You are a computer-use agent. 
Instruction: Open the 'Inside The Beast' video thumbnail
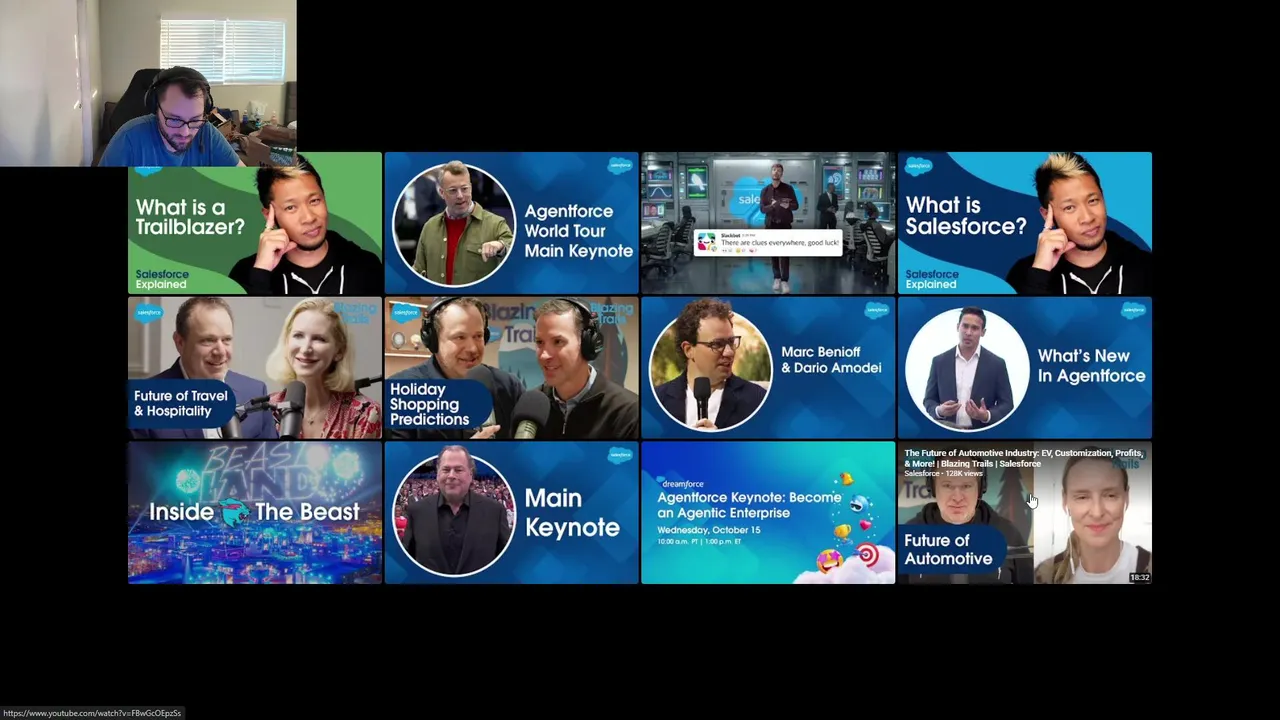(255, 513)
